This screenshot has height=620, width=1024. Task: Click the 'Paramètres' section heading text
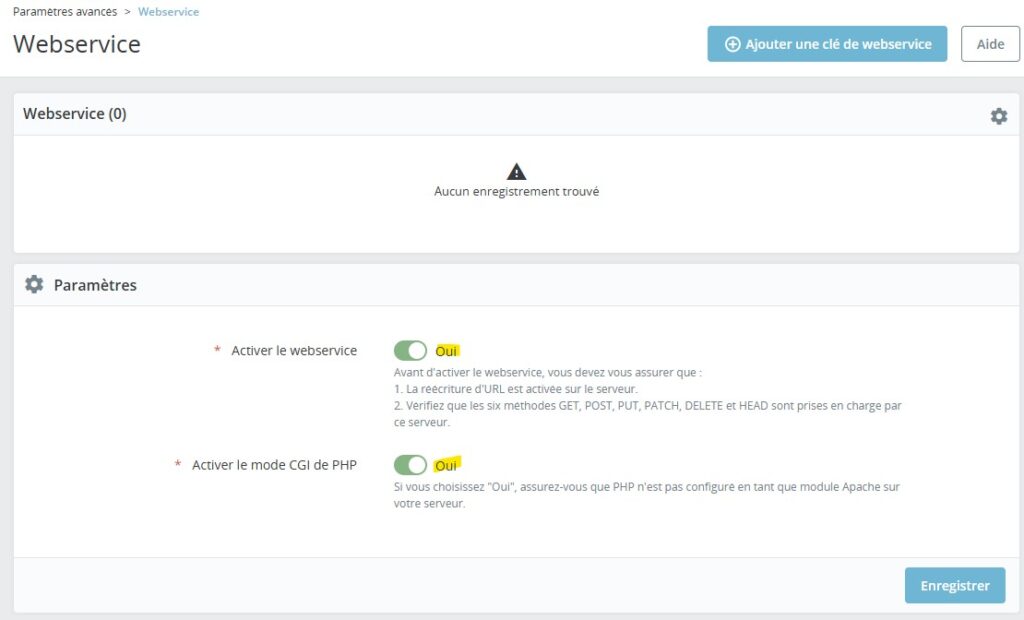pos(95,285)
